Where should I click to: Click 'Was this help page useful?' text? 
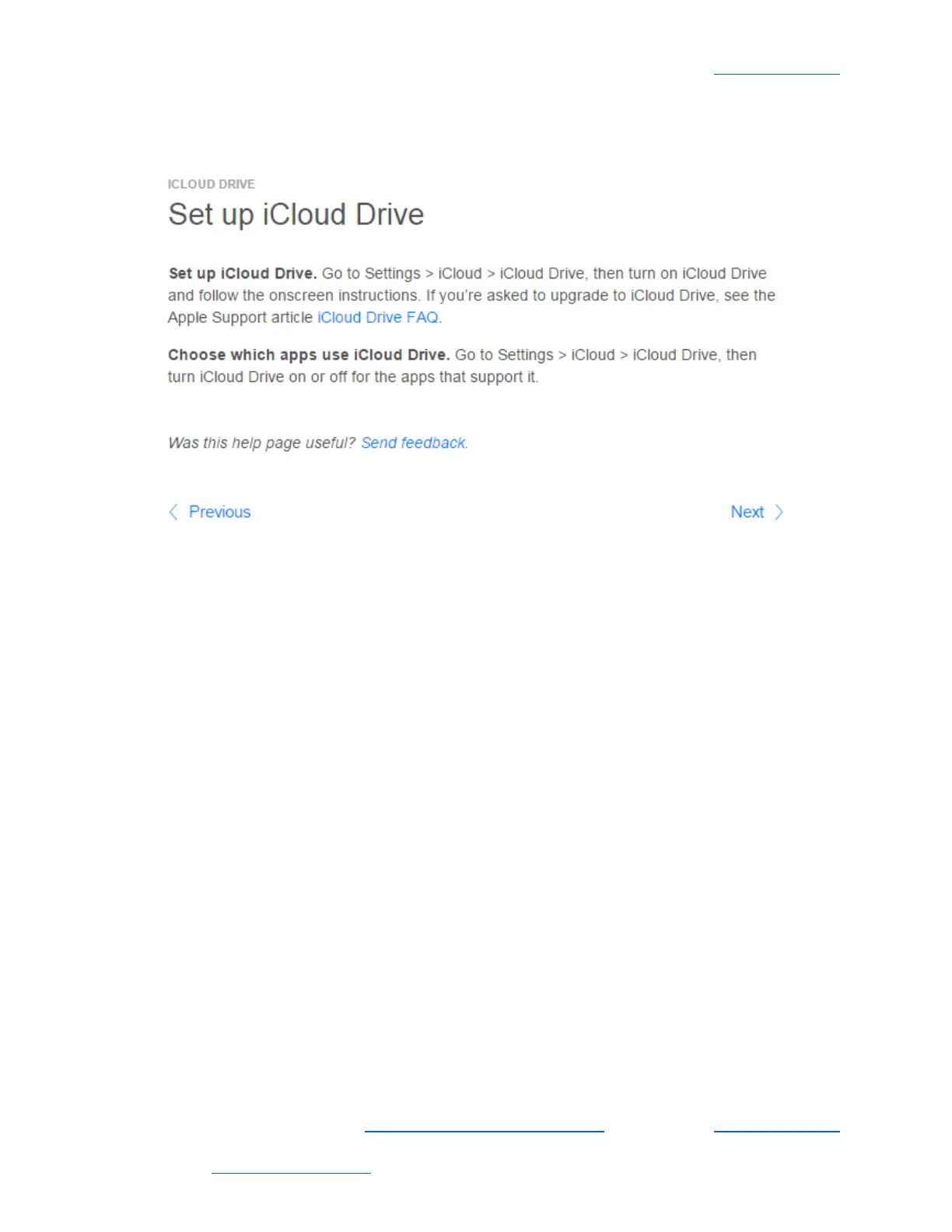tap(261, 443)
